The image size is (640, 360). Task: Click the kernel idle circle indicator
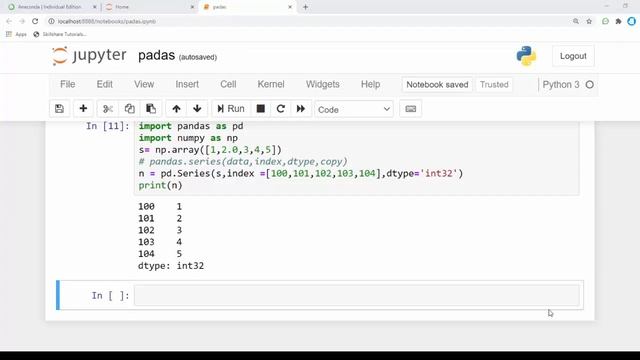(589, 84)
